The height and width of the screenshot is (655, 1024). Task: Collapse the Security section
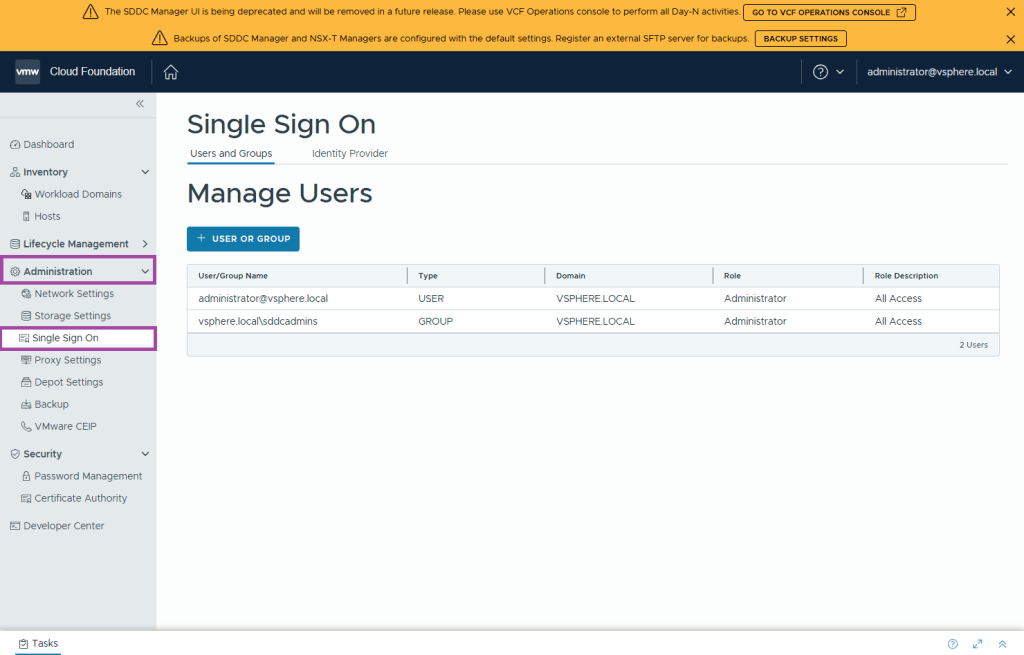(145, 454)
